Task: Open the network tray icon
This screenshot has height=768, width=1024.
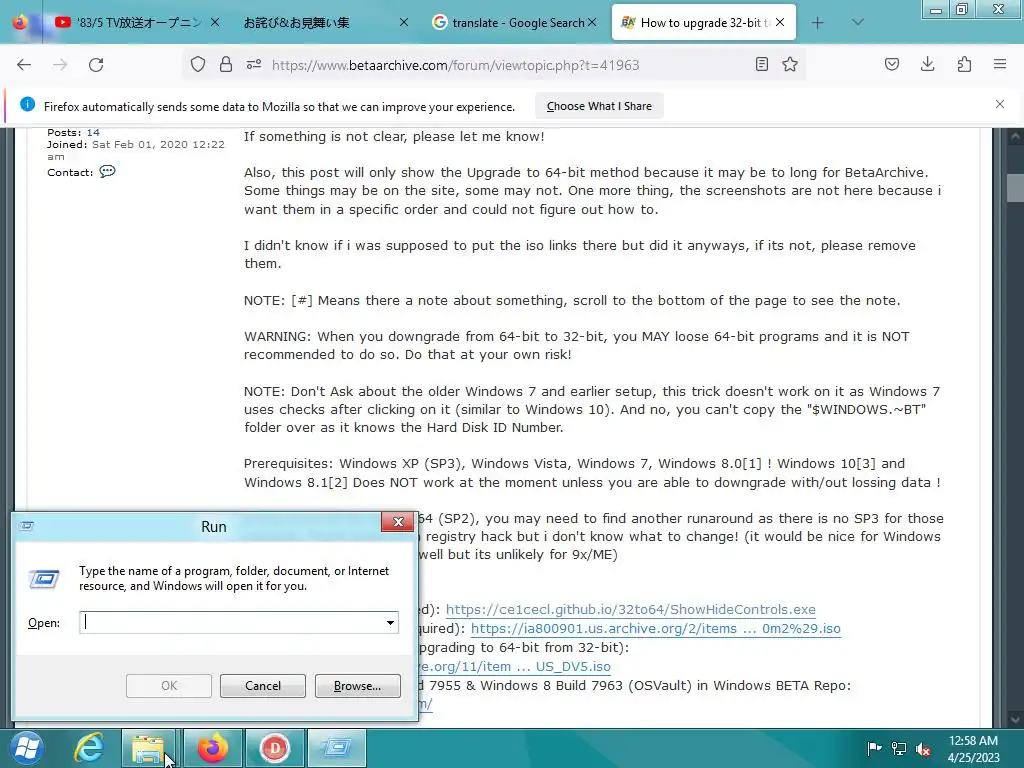Action: tap(899, 748)
